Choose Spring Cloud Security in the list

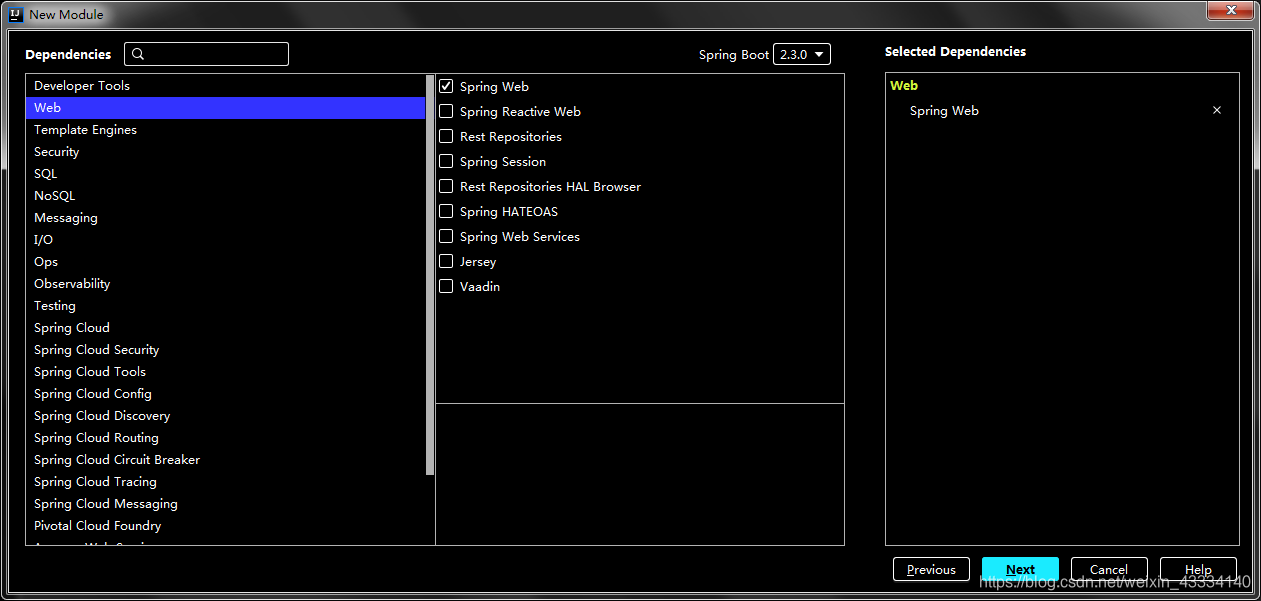[x=226, y=350]
